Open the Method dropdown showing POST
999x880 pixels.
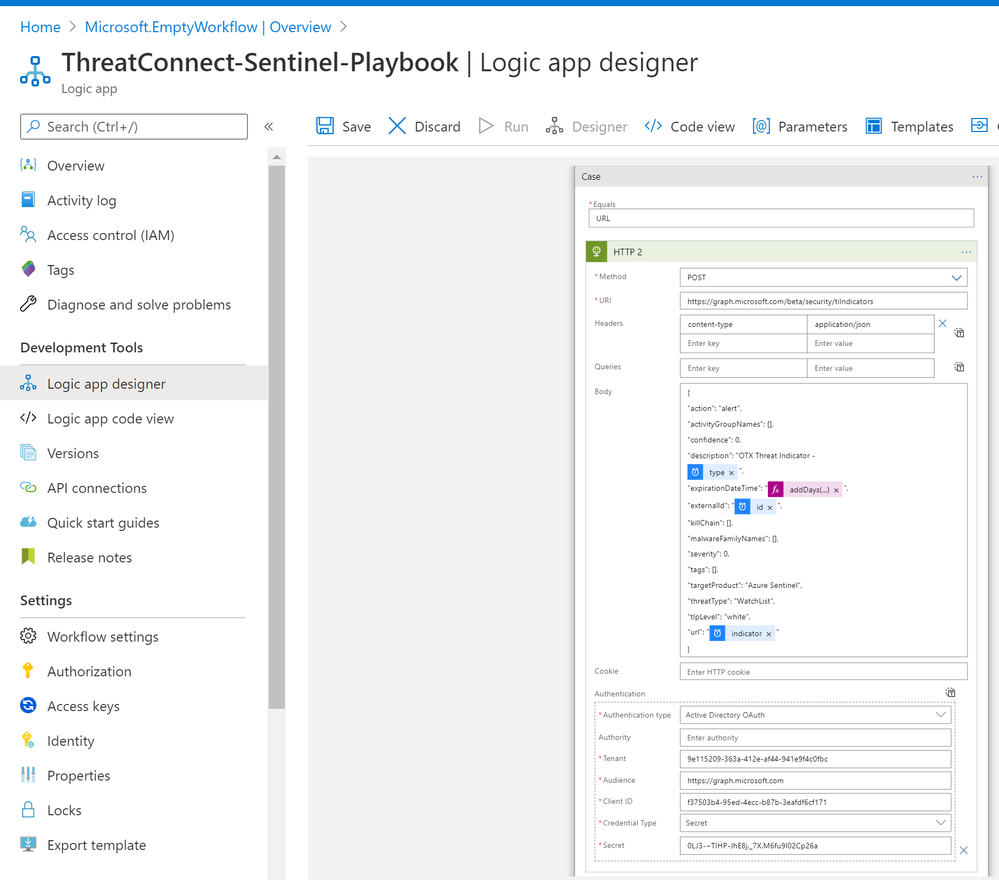823,277
